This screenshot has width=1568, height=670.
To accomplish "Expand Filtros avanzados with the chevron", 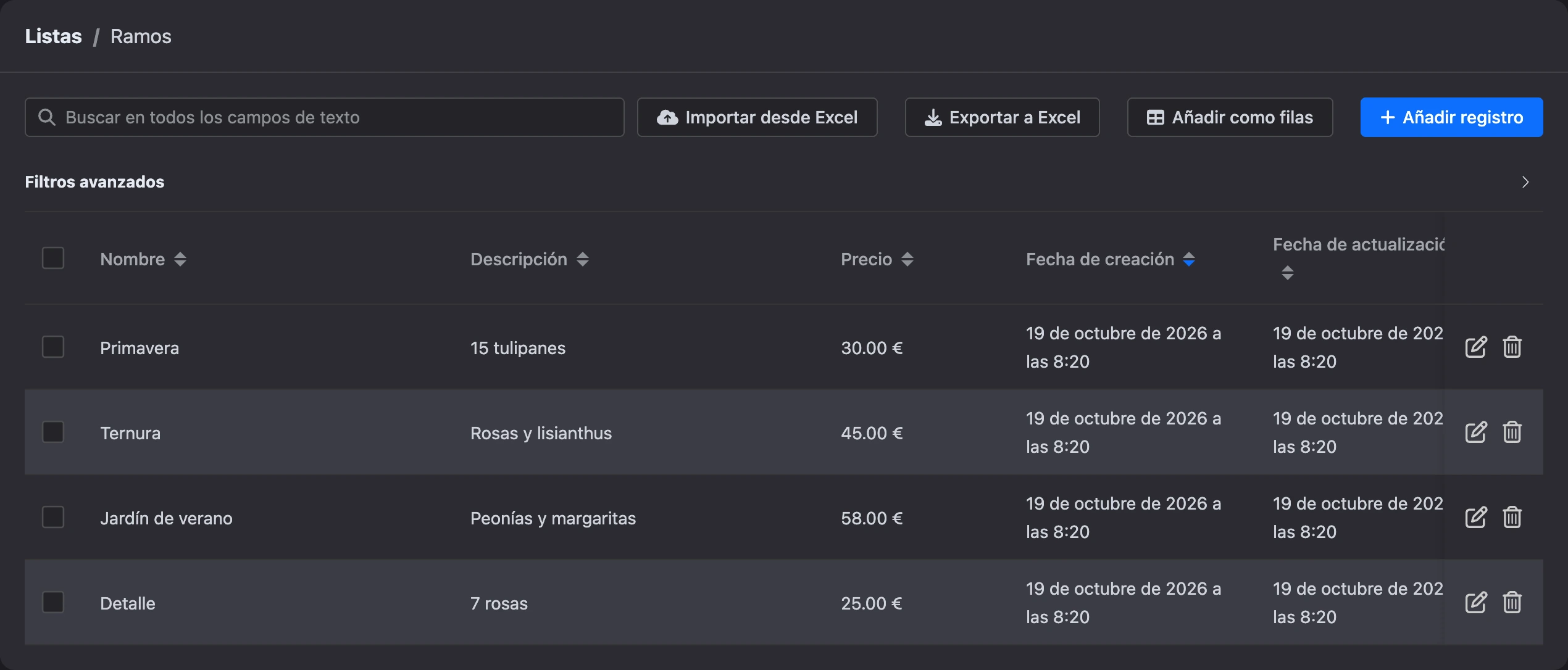I will (1525, 182).
